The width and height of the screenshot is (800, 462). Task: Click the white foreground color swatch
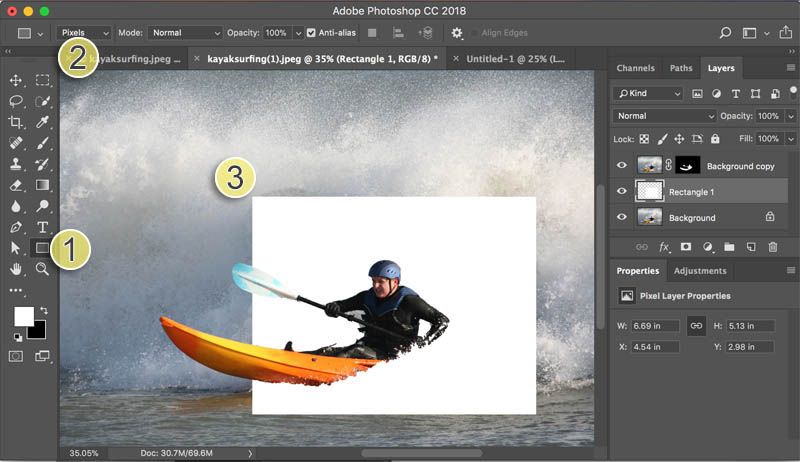click(23, 316)
